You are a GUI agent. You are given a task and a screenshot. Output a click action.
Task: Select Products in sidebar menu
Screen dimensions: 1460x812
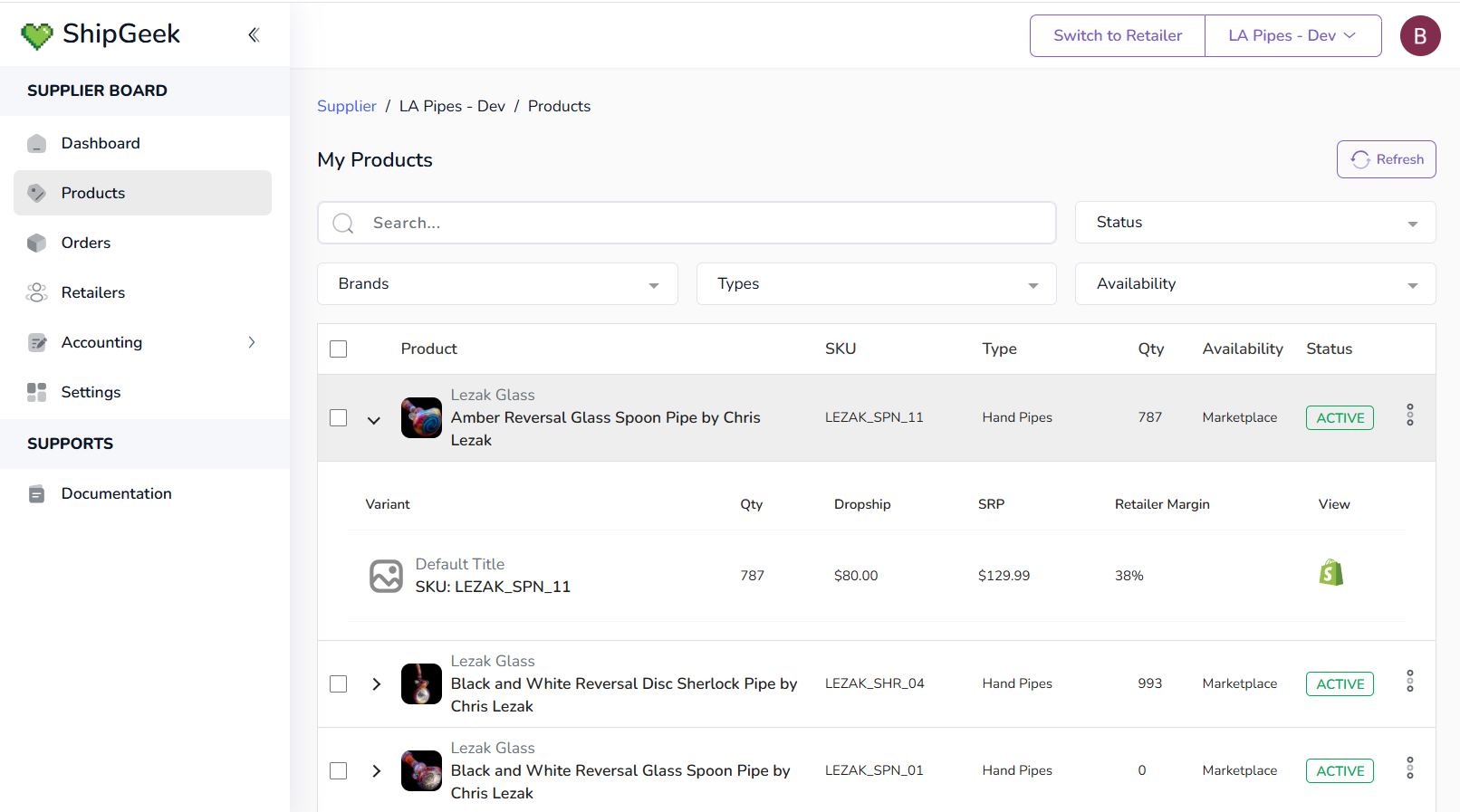142,193
